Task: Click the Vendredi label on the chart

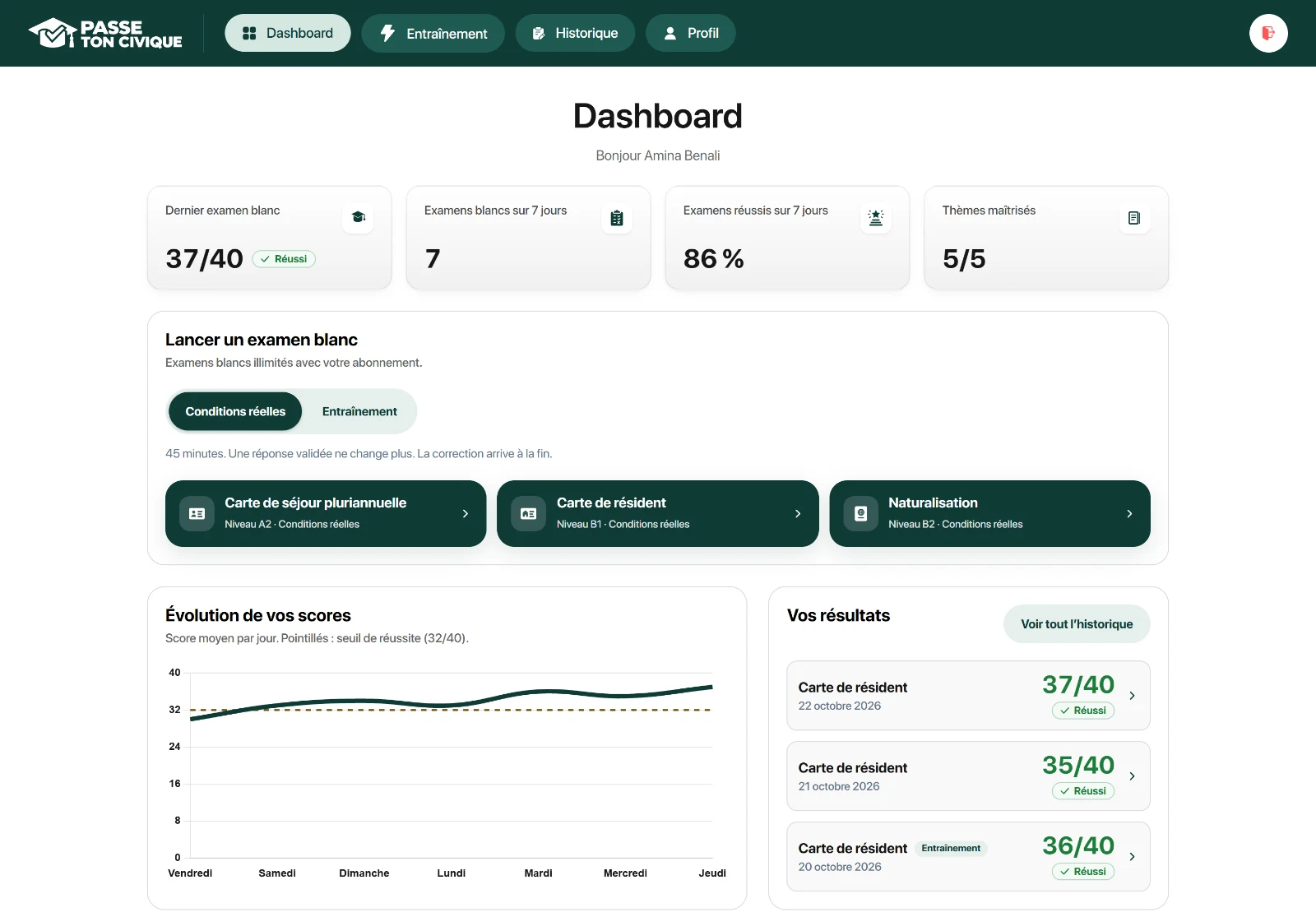Action: pos(190,873)
